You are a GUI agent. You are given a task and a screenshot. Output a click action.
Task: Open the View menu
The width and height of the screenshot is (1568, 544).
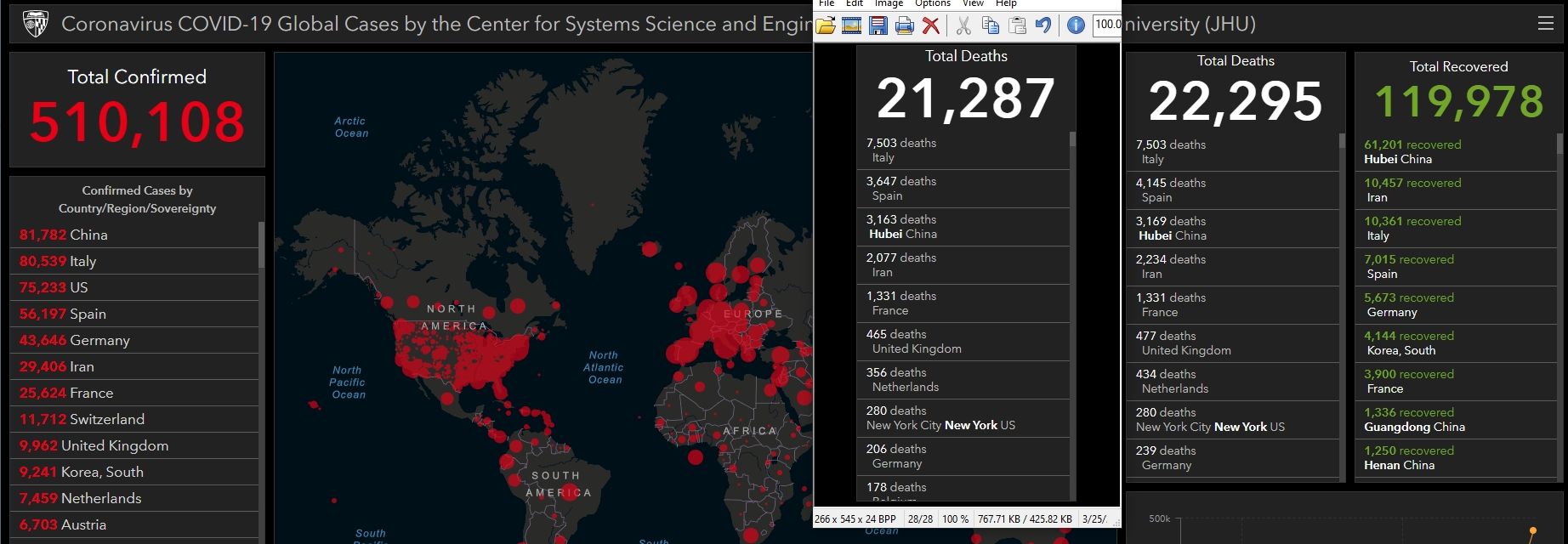point(973,4)
